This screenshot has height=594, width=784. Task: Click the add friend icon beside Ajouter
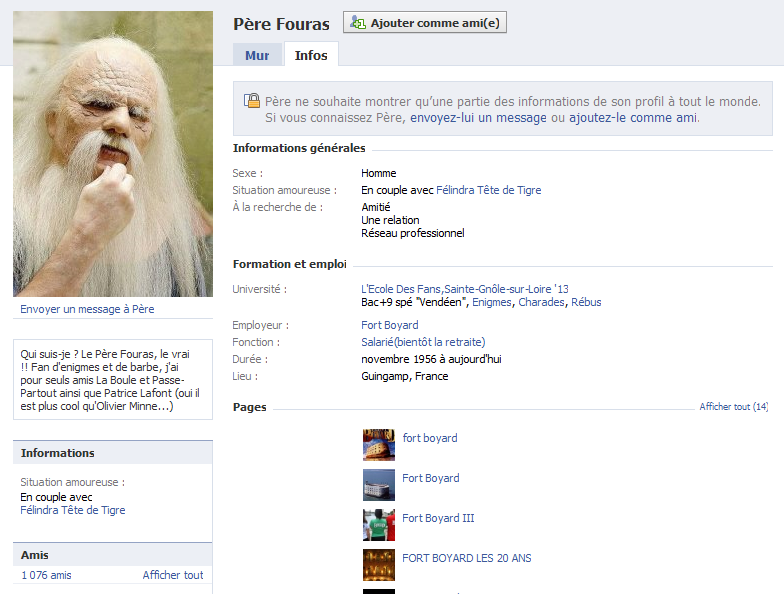coord(358,22)
